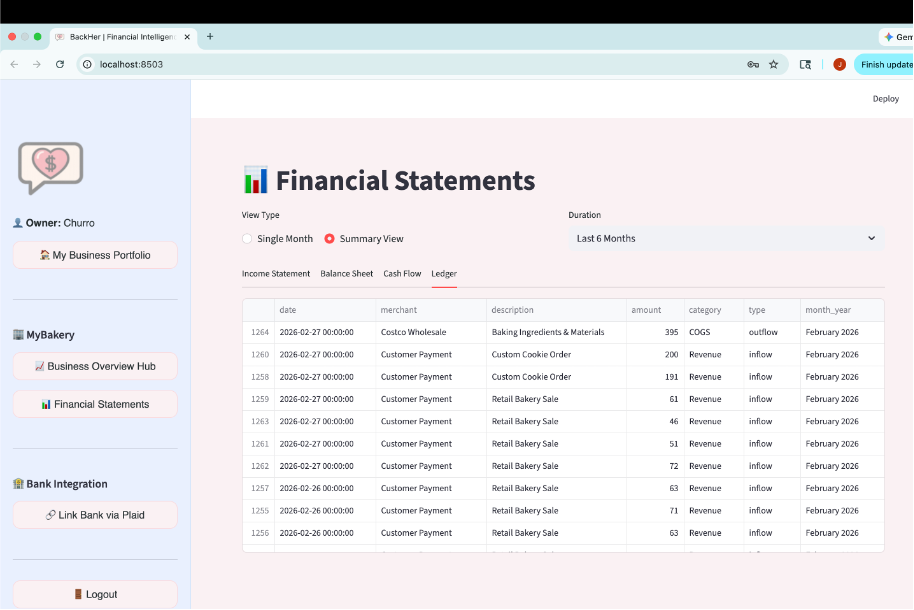Click the chevron arrow on the Duration selector
Screen dimensions: 914x610
click(871, 239)
